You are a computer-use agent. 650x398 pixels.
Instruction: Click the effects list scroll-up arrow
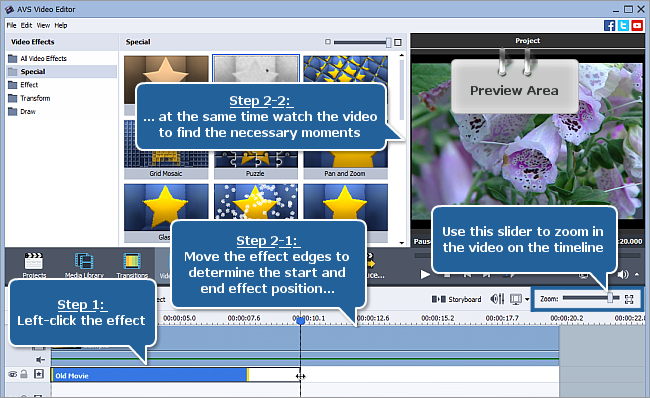[x=401, y=55]
